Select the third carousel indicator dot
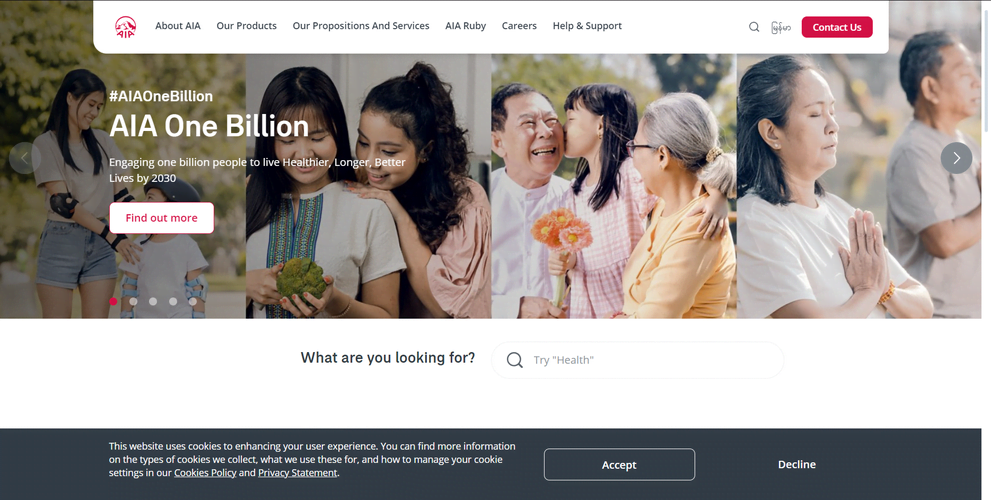The height and width of the screenshot is (500, 991). point(153,302)
